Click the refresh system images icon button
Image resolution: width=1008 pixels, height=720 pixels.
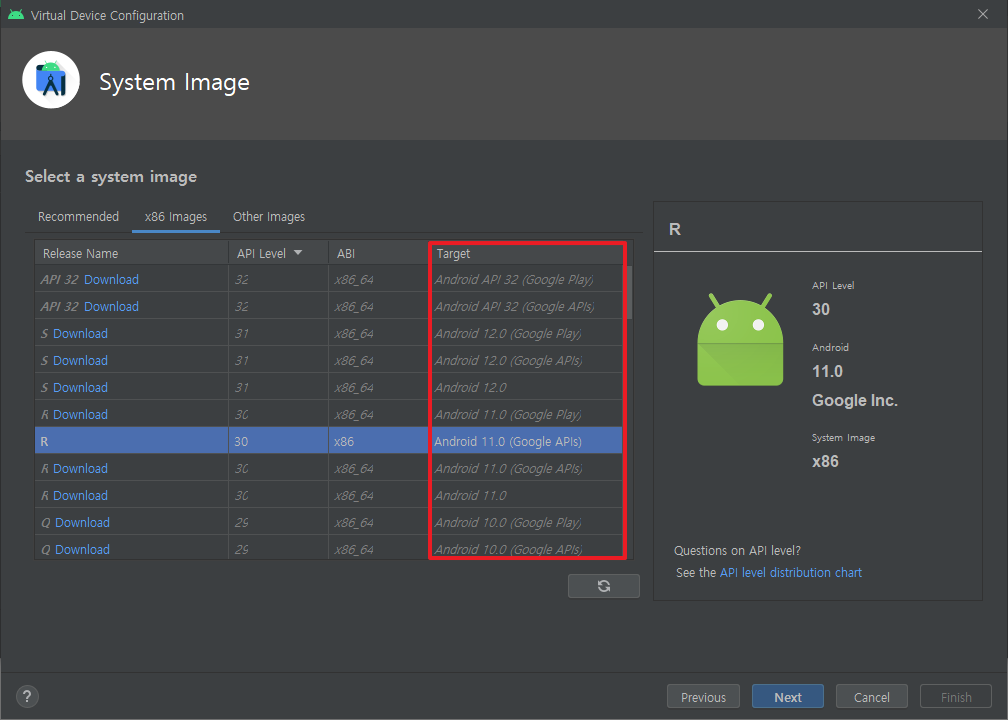pos(604,586)
